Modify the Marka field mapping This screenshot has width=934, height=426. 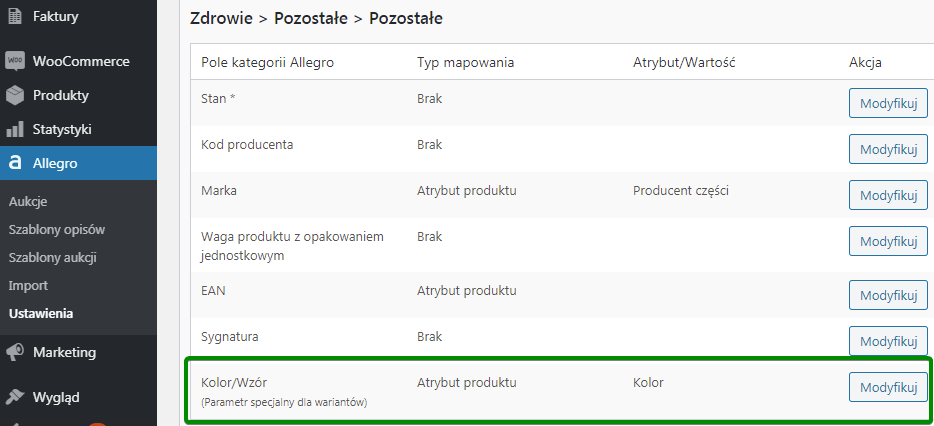pyautogui.click(x=888, y=195)
